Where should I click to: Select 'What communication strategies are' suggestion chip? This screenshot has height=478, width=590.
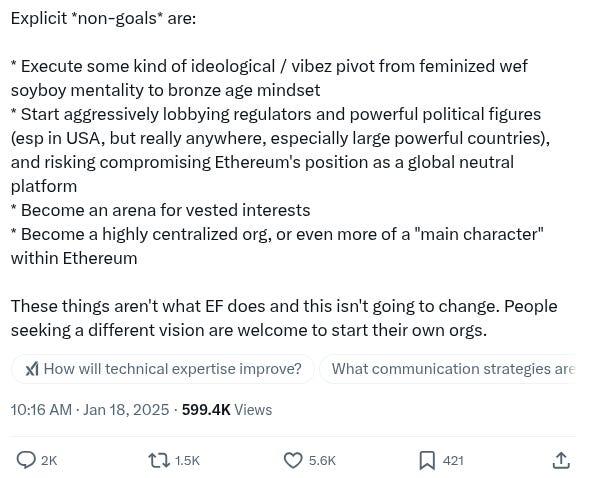448,369
